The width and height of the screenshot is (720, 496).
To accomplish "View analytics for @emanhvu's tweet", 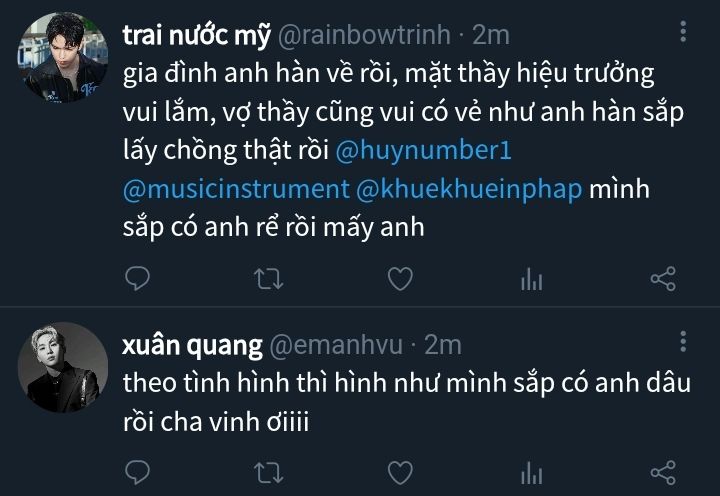I will [x=532, y=473].
